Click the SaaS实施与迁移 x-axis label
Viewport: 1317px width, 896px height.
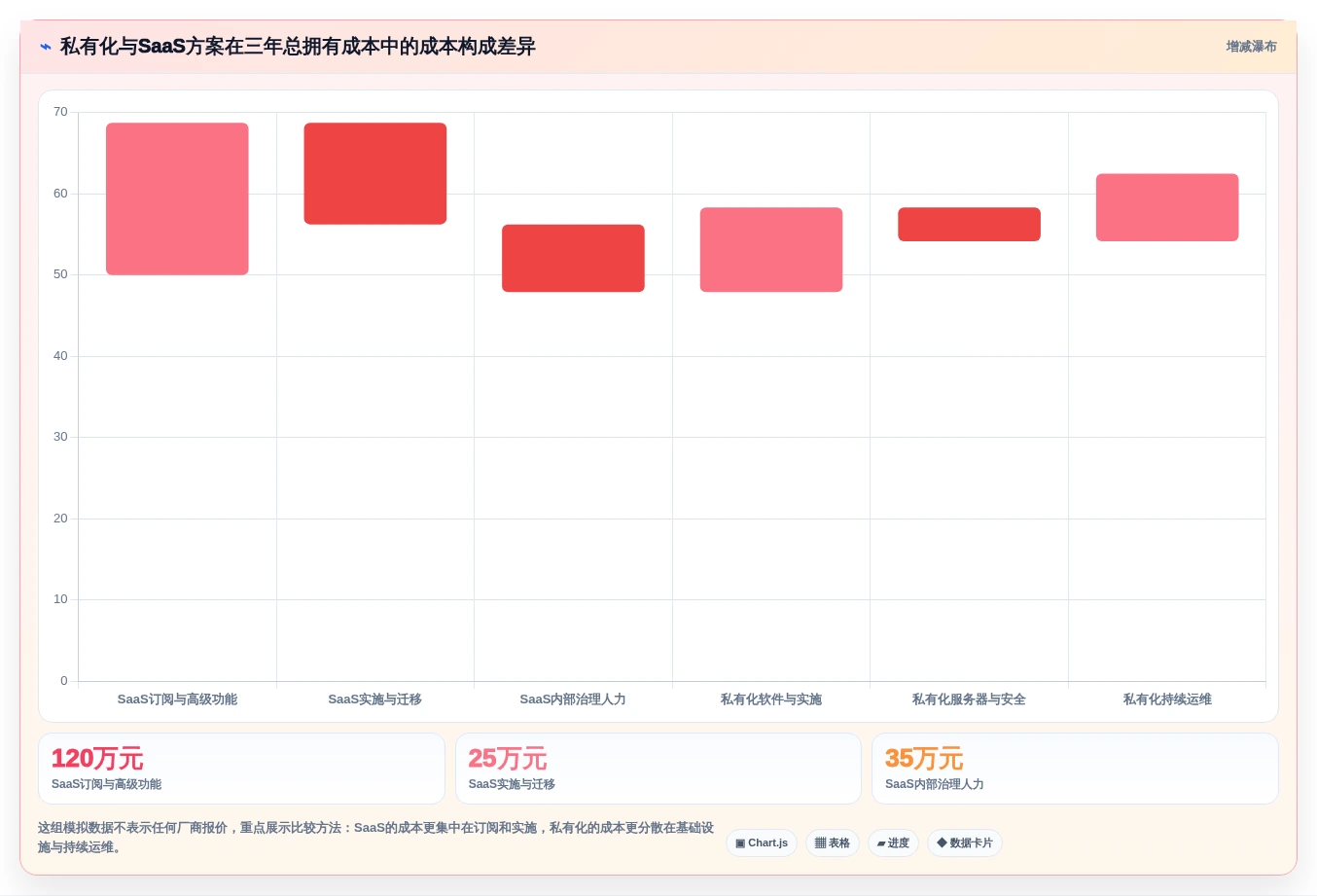pyautogui.click(x=375, y=699)
